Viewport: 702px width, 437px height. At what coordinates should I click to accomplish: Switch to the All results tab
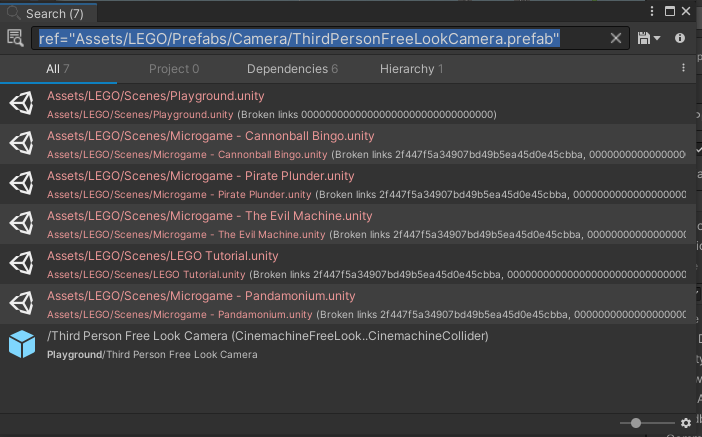coord(57,69)
